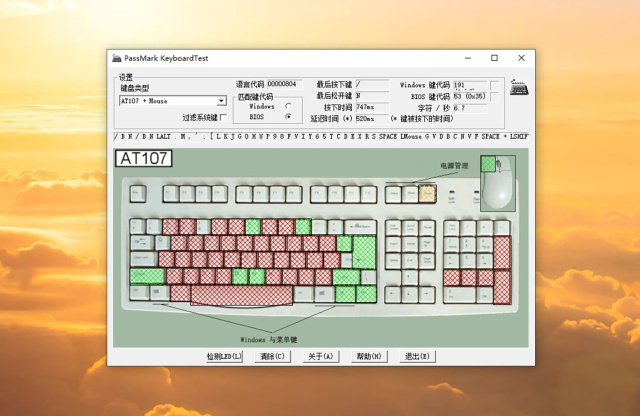Click the F5 key on the keyboard image

coord(243,194)
